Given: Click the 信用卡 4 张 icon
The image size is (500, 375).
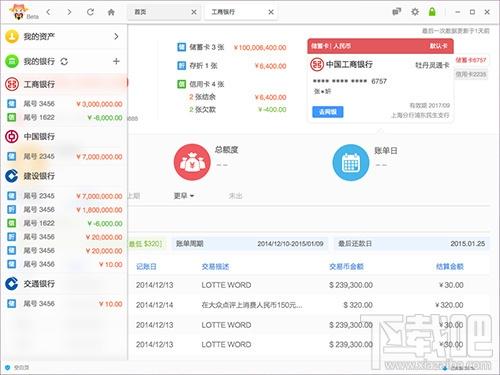Looking at the screenshot, I should (x=181, y=84).
